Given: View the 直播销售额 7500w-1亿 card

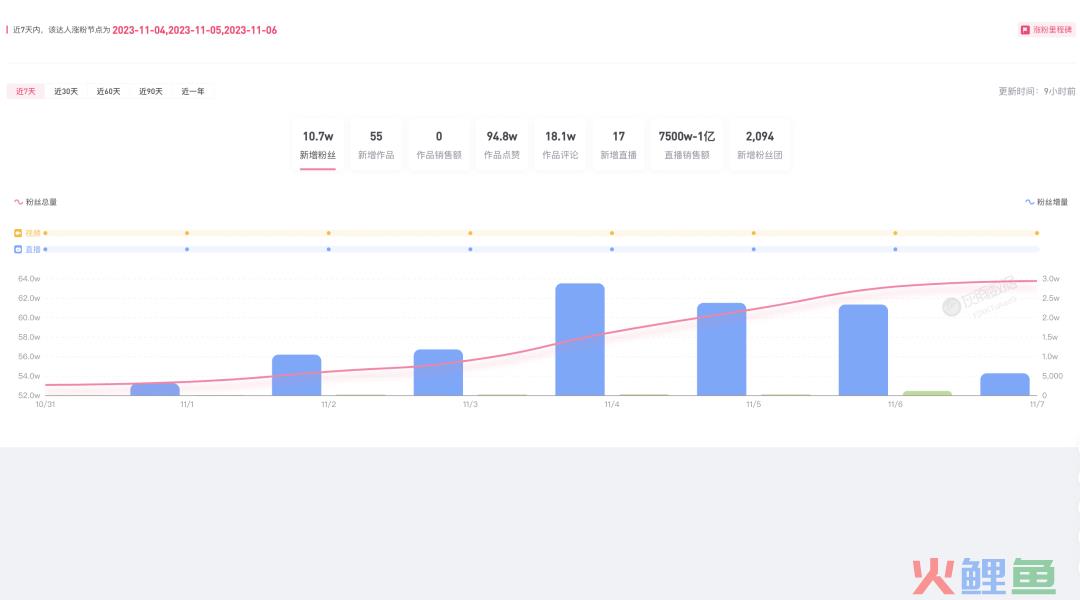Looking at the screenshot, I should (687, 145).
